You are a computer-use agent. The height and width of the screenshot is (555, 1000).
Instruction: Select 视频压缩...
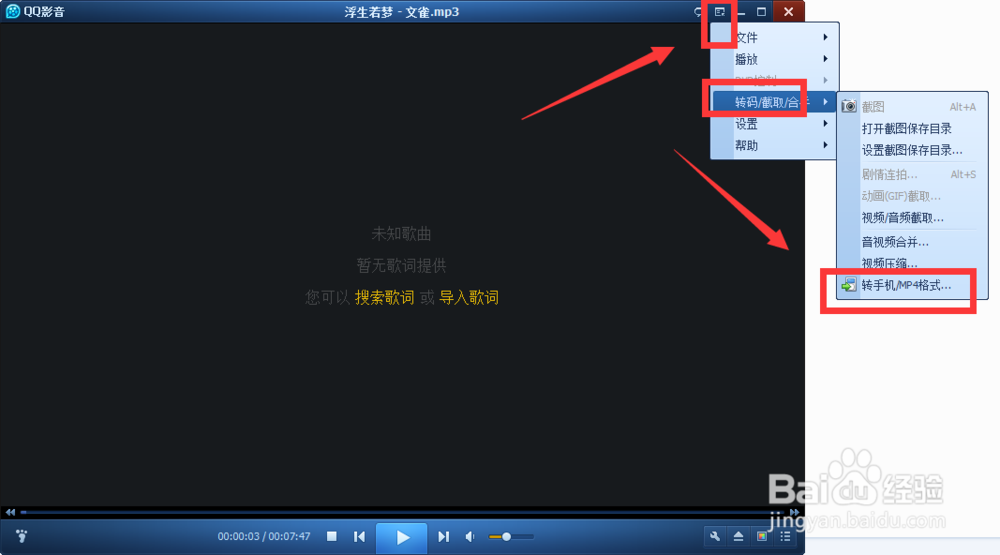[x=912, y=263]
